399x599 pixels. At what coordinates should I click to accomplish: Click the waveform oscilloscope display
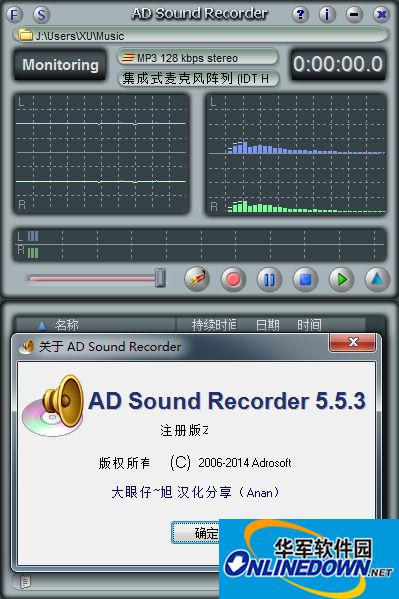click(x=102, y=154)
